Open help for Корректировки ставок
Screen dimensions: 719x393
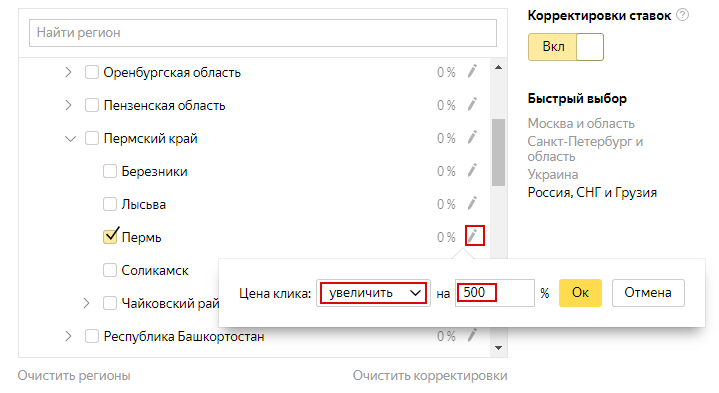coord(682,15)
